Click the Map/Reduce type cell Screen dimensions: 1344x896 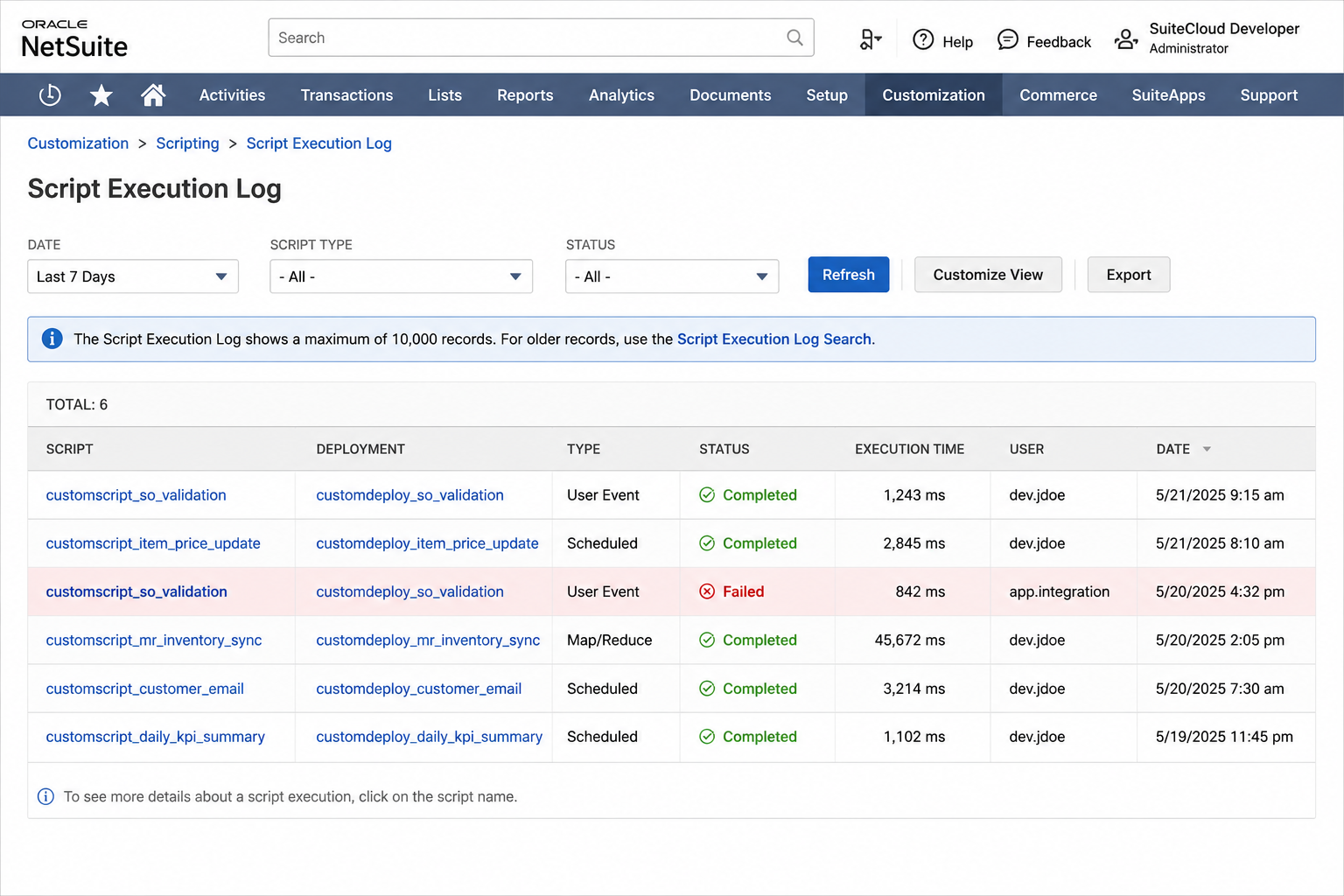(x=609, y=640)
